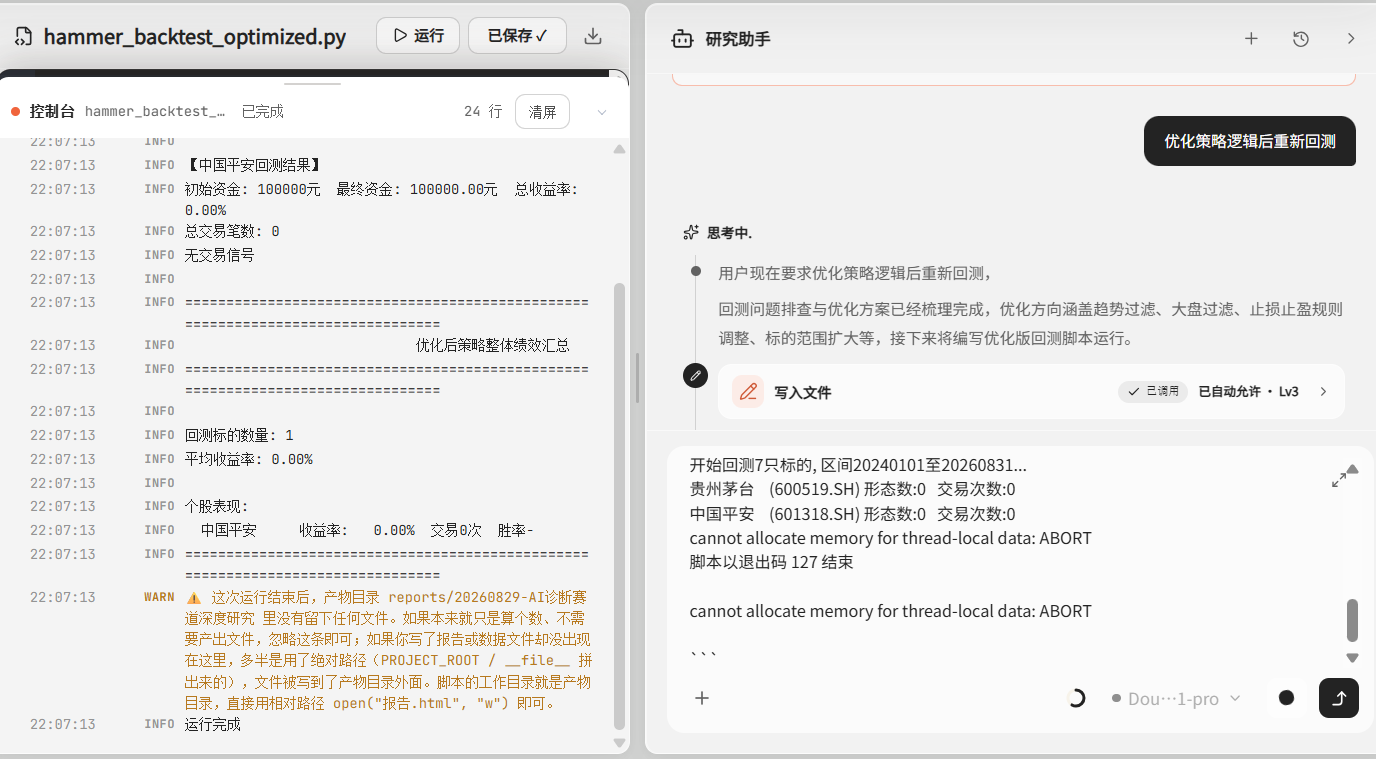
Task: Expand the 写入文件 tool call details
Action: (x=1324, y=392)
